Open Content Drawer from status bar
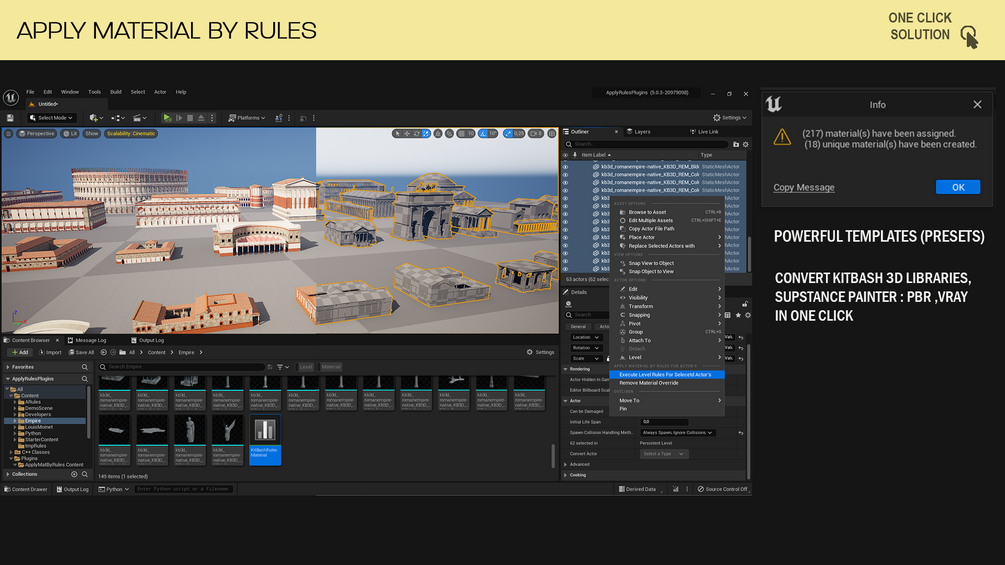Viewport: 1005px width, 565px height. (26, 489)
